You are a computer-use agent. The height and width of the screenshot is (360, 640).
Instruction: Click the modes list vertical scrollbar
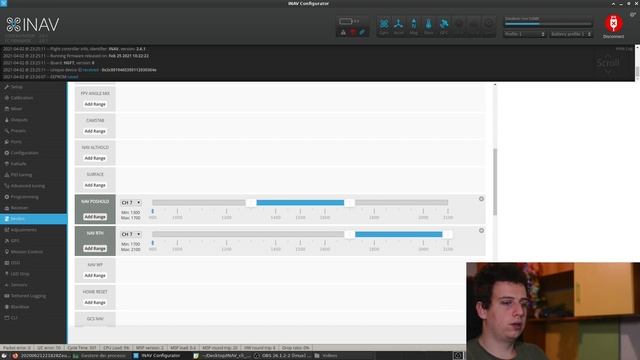pyautogui.click(x=495, y=182)
